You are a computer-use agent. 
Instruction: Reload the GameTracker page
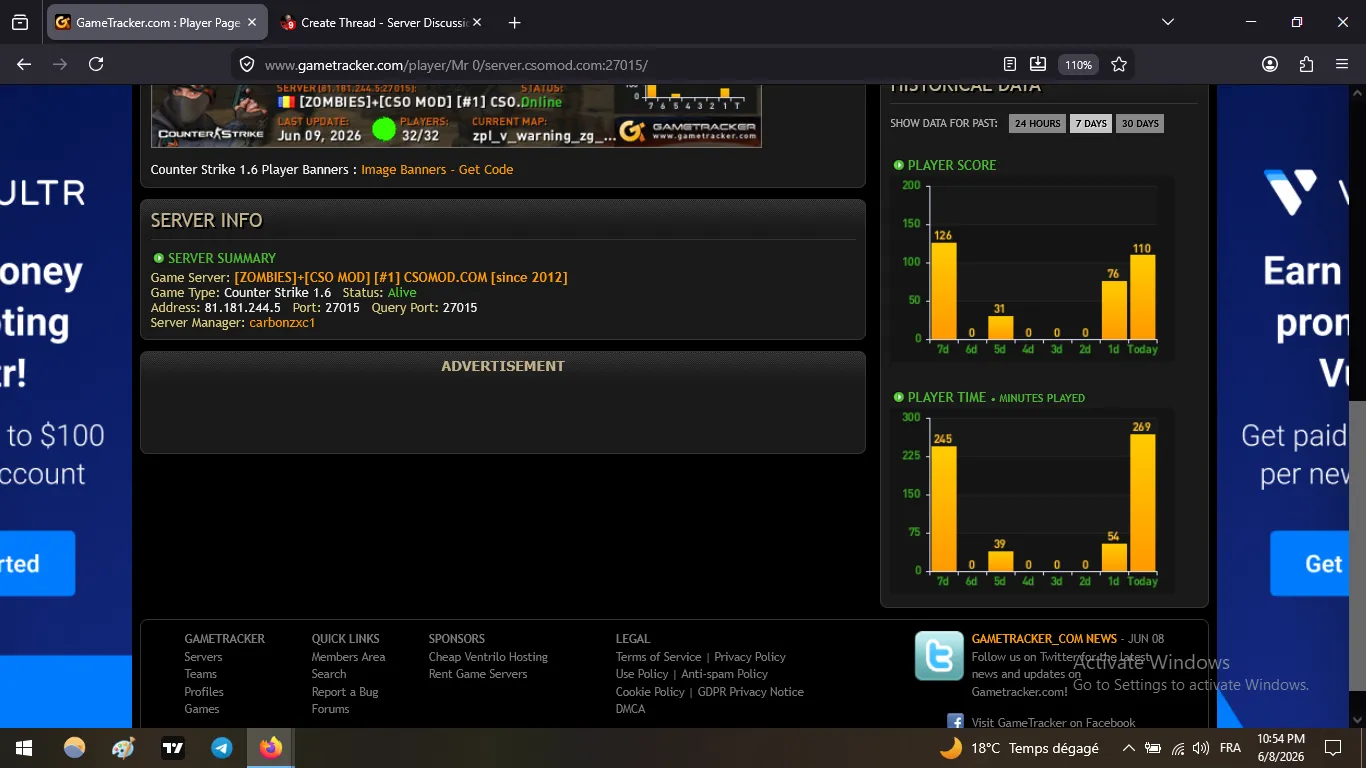tap(96, 64)
